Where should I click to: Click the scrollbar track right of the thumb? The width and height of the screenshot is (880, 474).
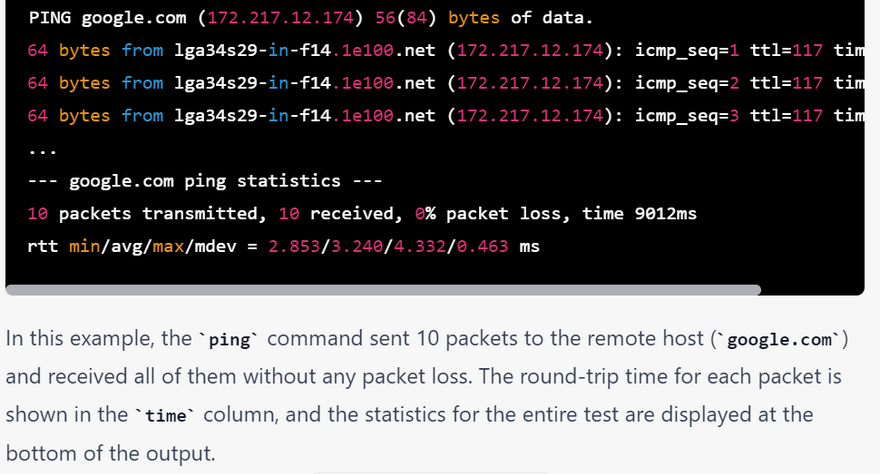coord(810,290)
